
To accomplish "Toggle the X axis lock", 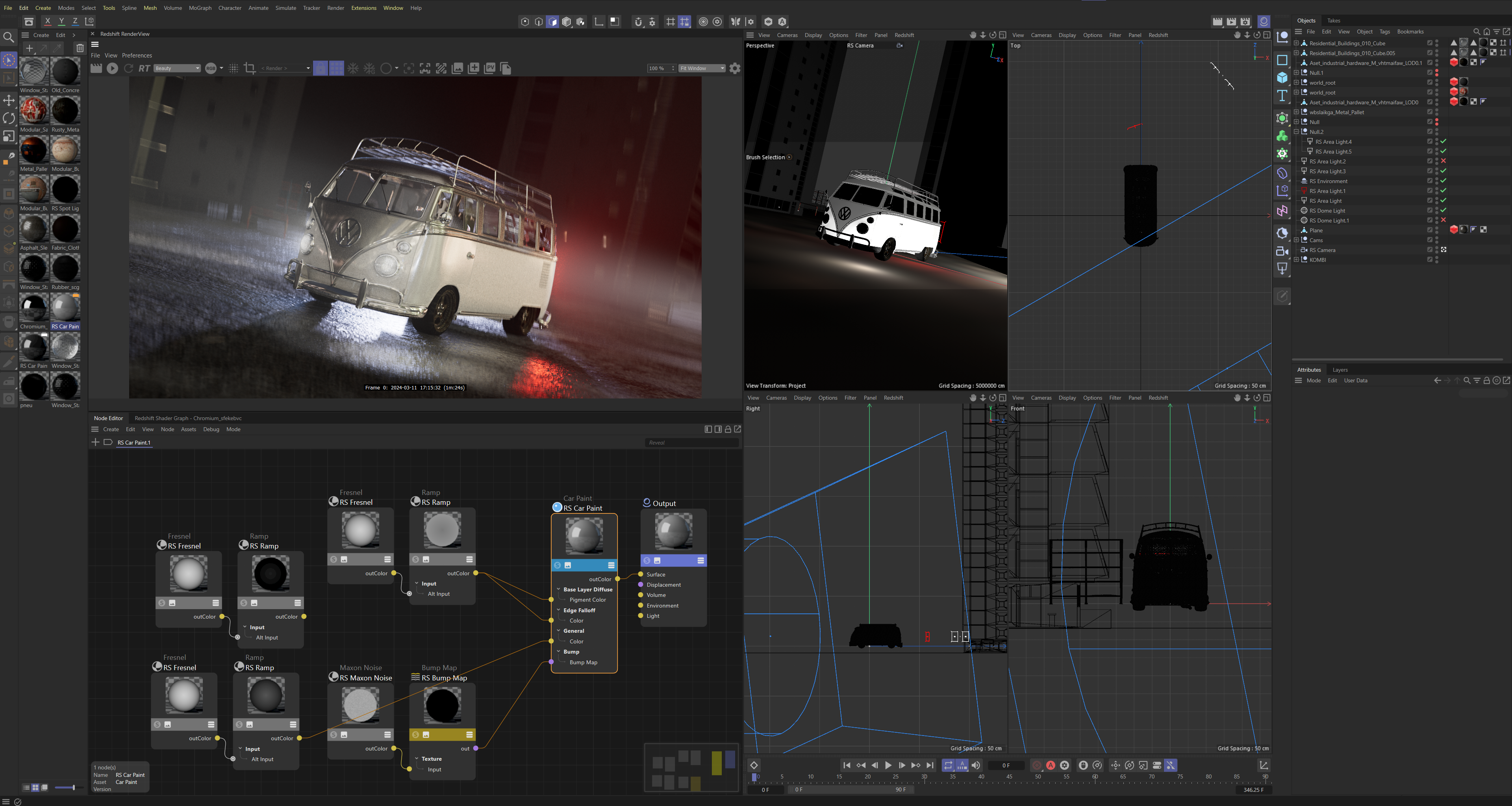I will (x=48, y=22).
